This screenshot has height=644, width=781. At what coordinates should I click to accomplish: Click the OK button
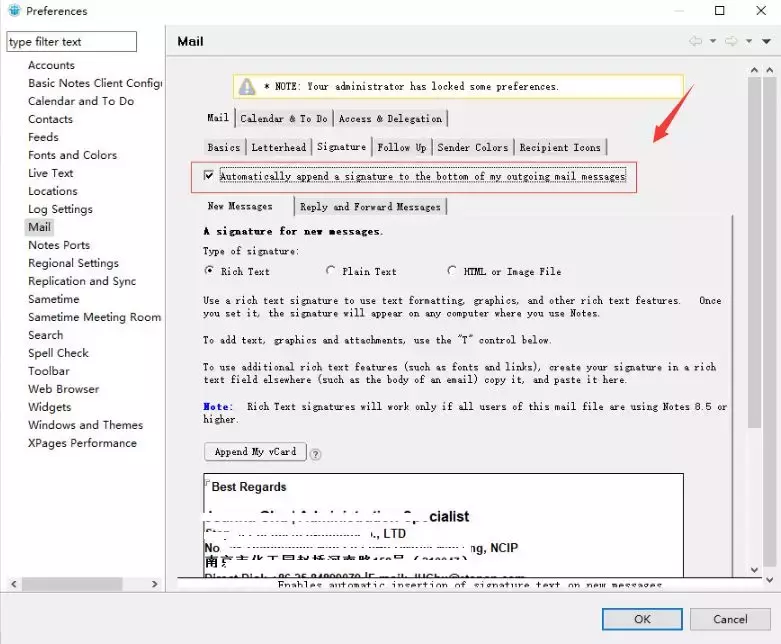click(642, 619)
